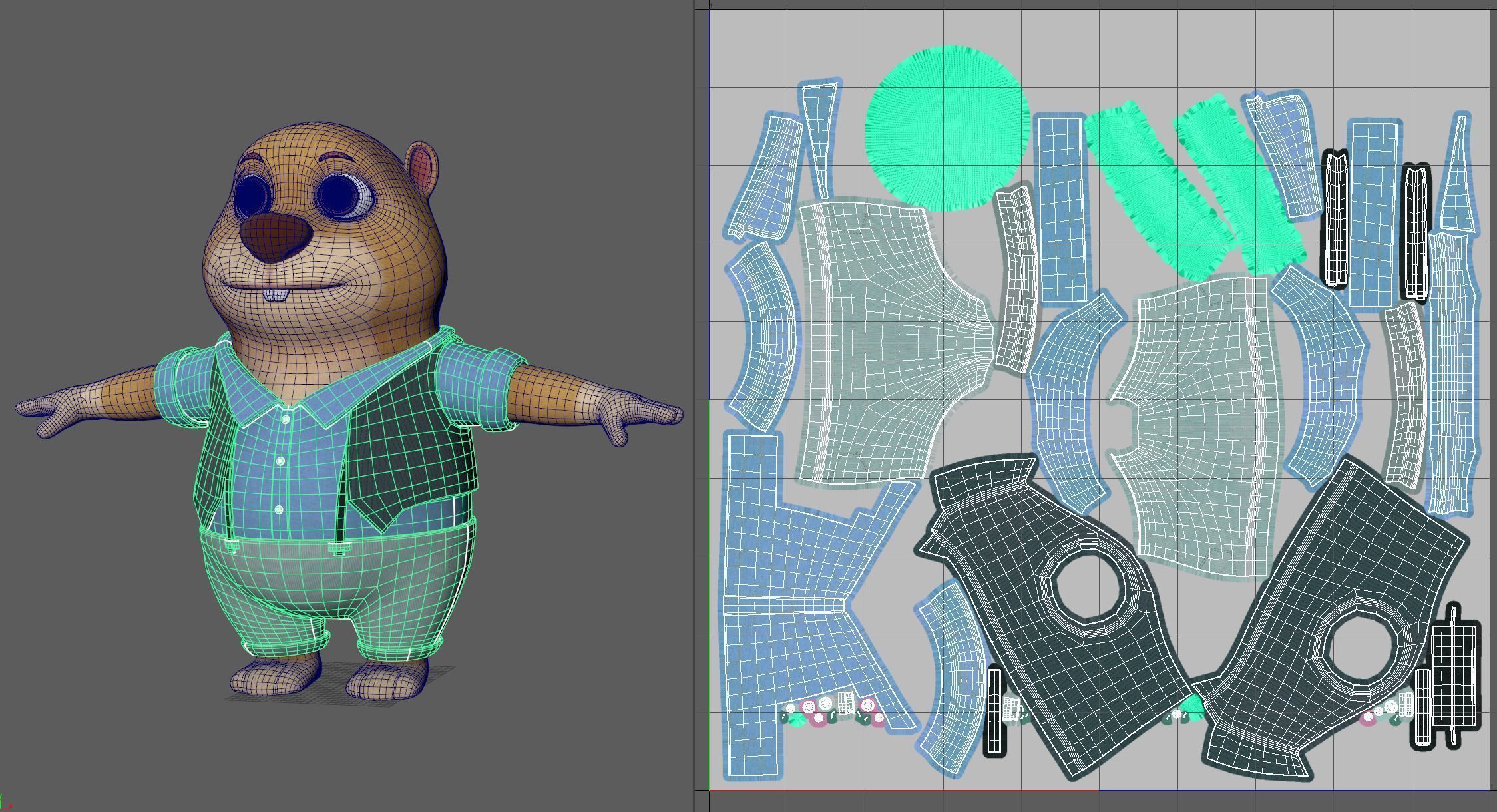
Task: Select the green wireframe pants on the model
Action: tap(338, 589)
